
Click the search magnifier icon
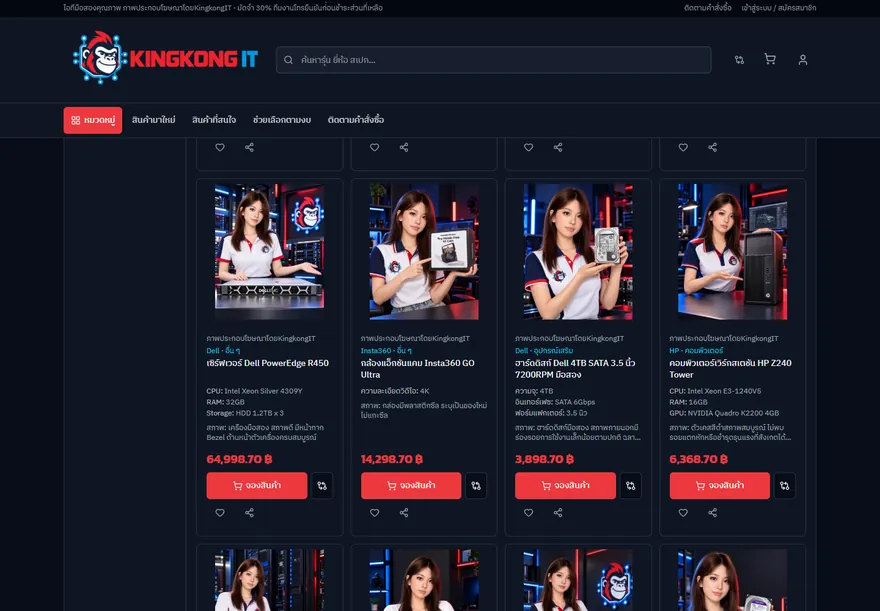(288, 60)
